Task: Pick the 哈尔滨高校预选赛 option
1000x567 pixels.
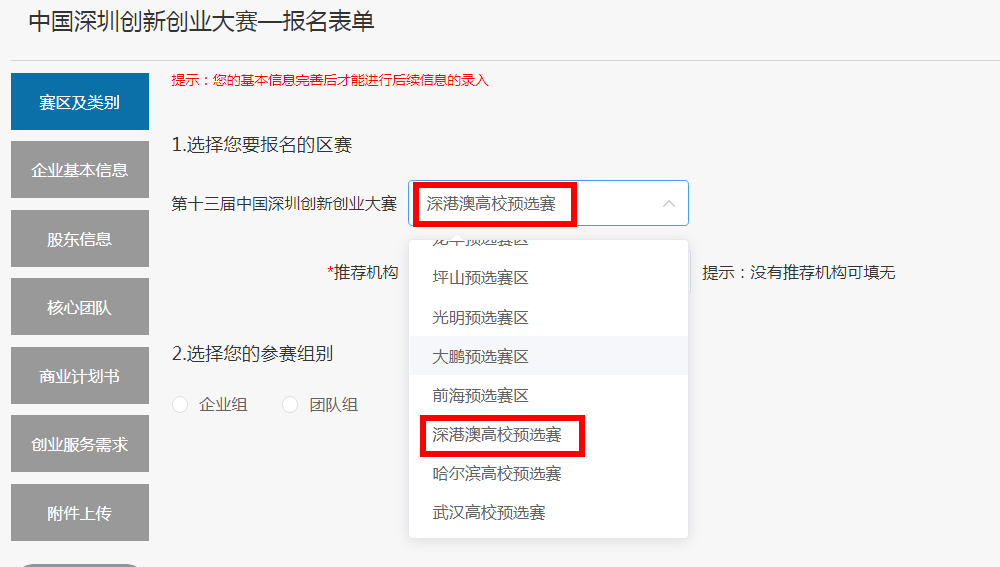Action: tap(497, 473)
